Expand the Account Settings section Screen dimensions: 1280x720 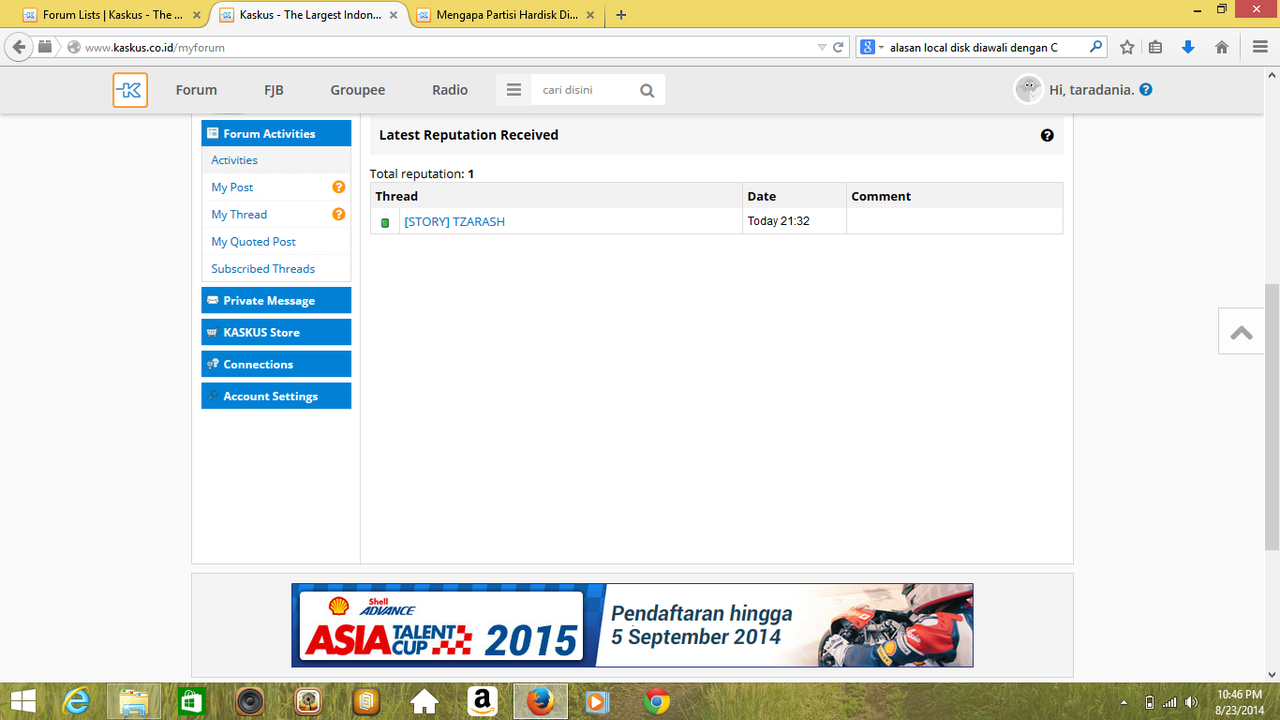pyautogui.click(x=276, y=396)
